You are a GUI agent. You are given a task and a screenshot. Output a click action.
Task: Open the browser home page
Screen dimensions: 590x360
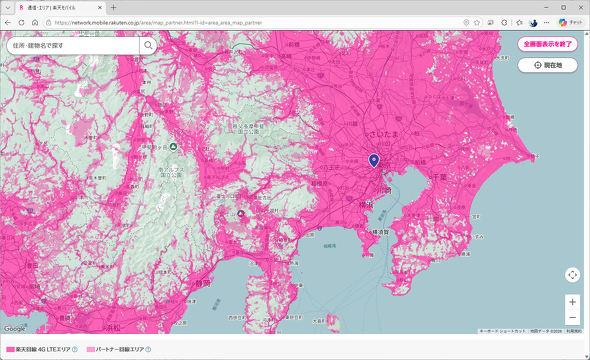click(35, 23)
